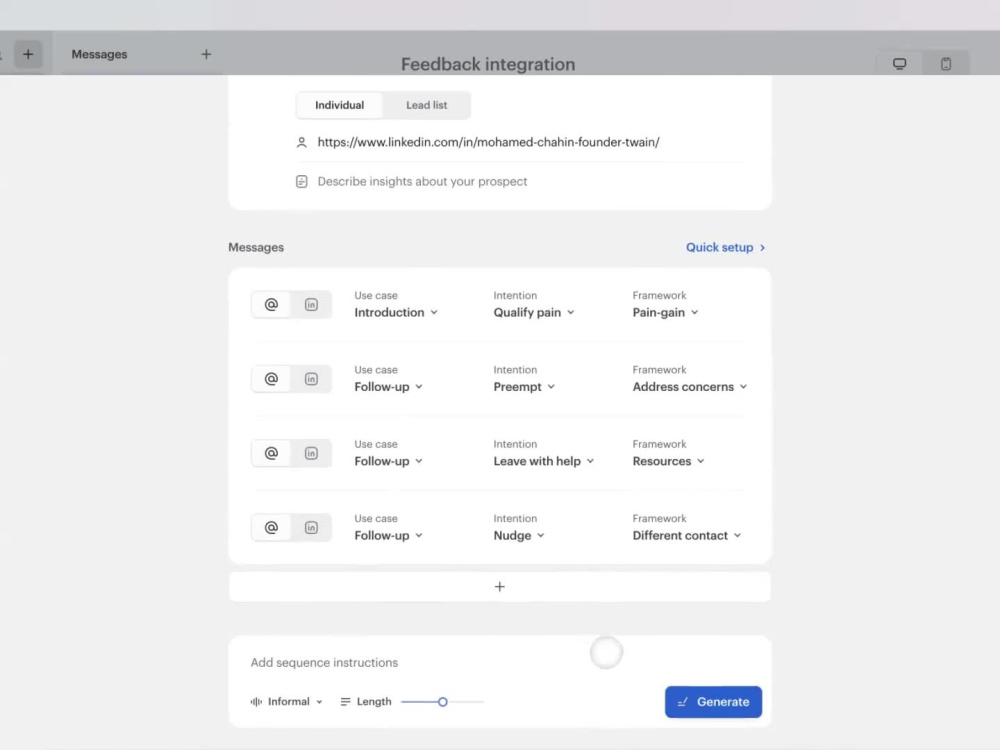Image resolution: width=1000 pixels, height=750 pixels.
Task: Select email channel for Leave with help row
Action: [271, 453]
